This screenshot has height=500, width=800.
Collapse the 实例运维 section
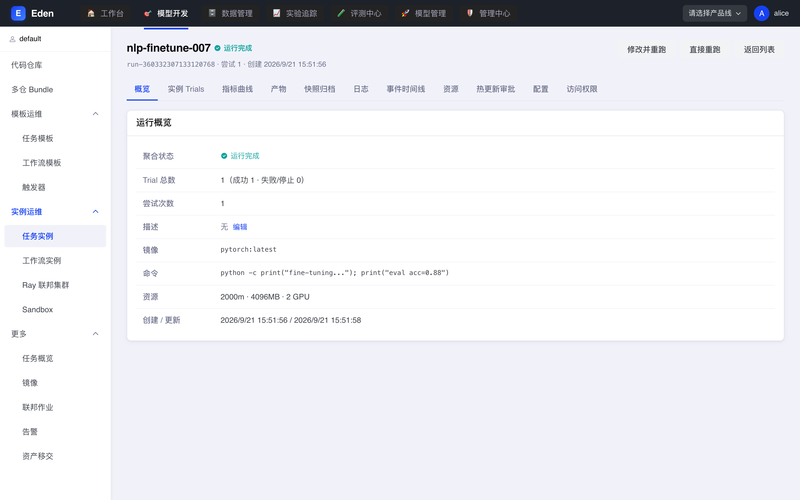[x=95, y=212]
